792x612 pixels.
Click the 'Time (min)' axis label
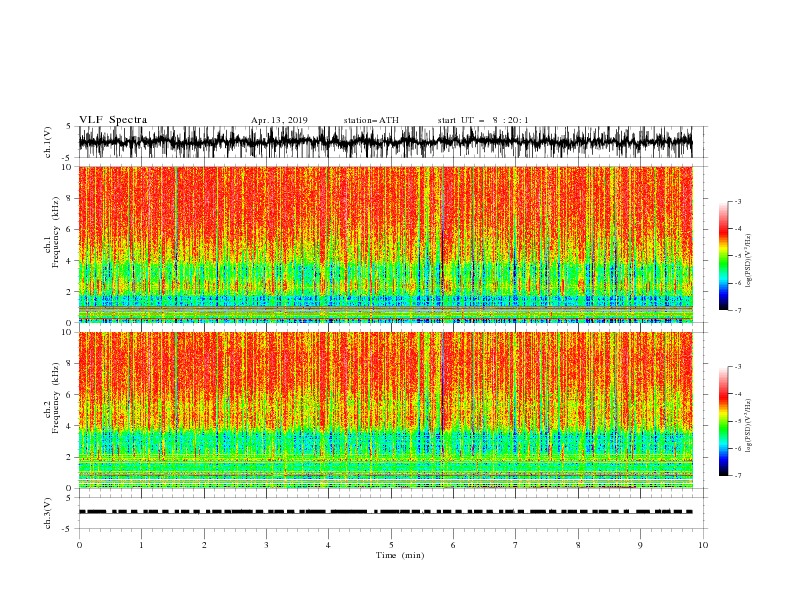tap(400, 555)
